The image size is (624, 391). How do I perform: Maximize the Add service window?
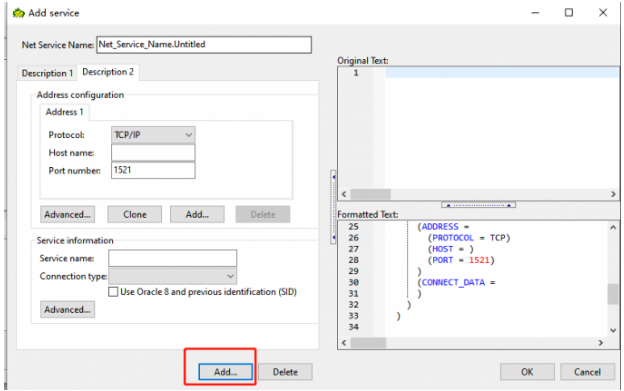click(x=569, y=13)
